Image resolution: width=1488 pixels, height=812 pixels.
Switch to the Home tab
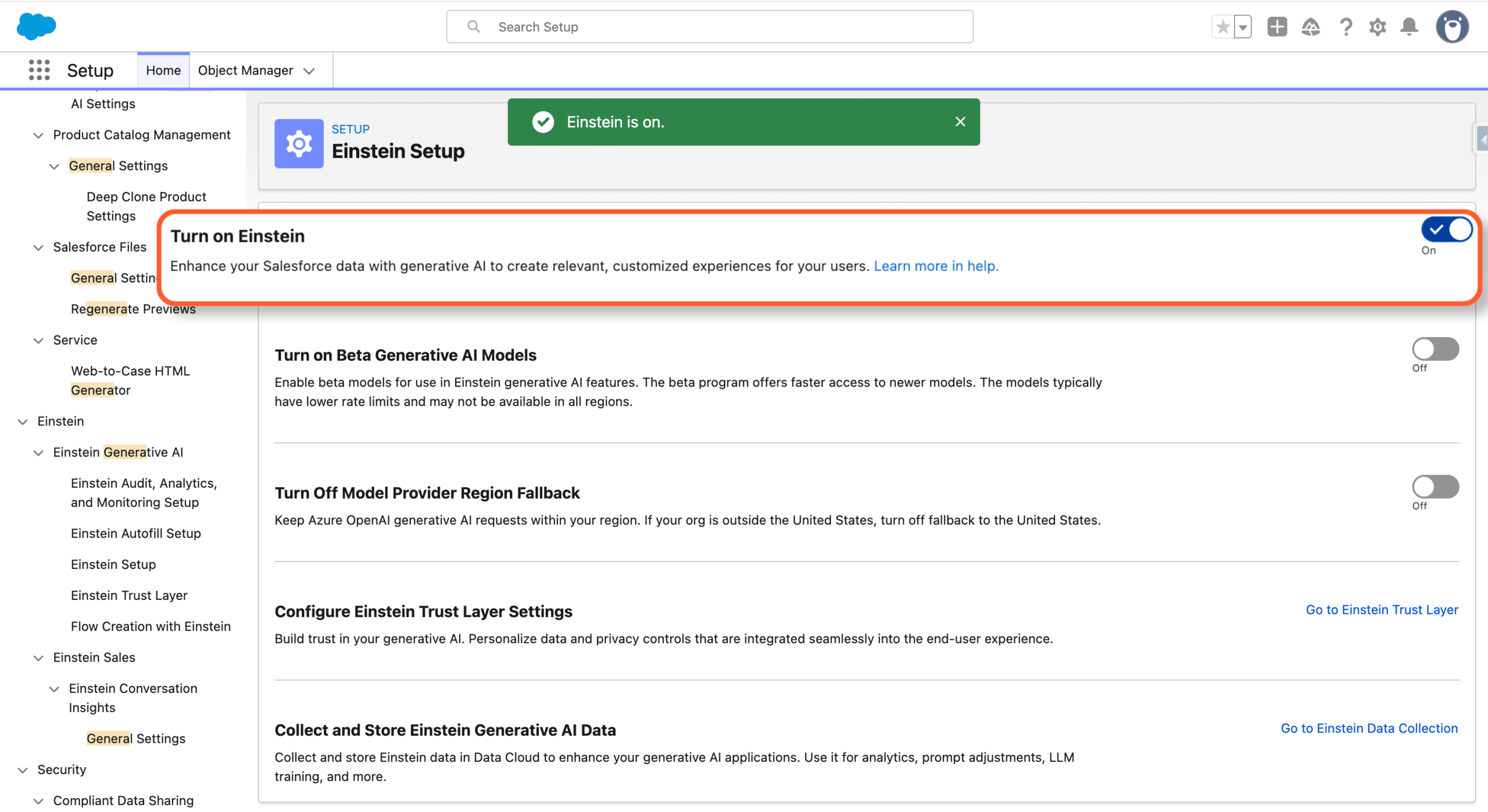(x=163, y=70)
